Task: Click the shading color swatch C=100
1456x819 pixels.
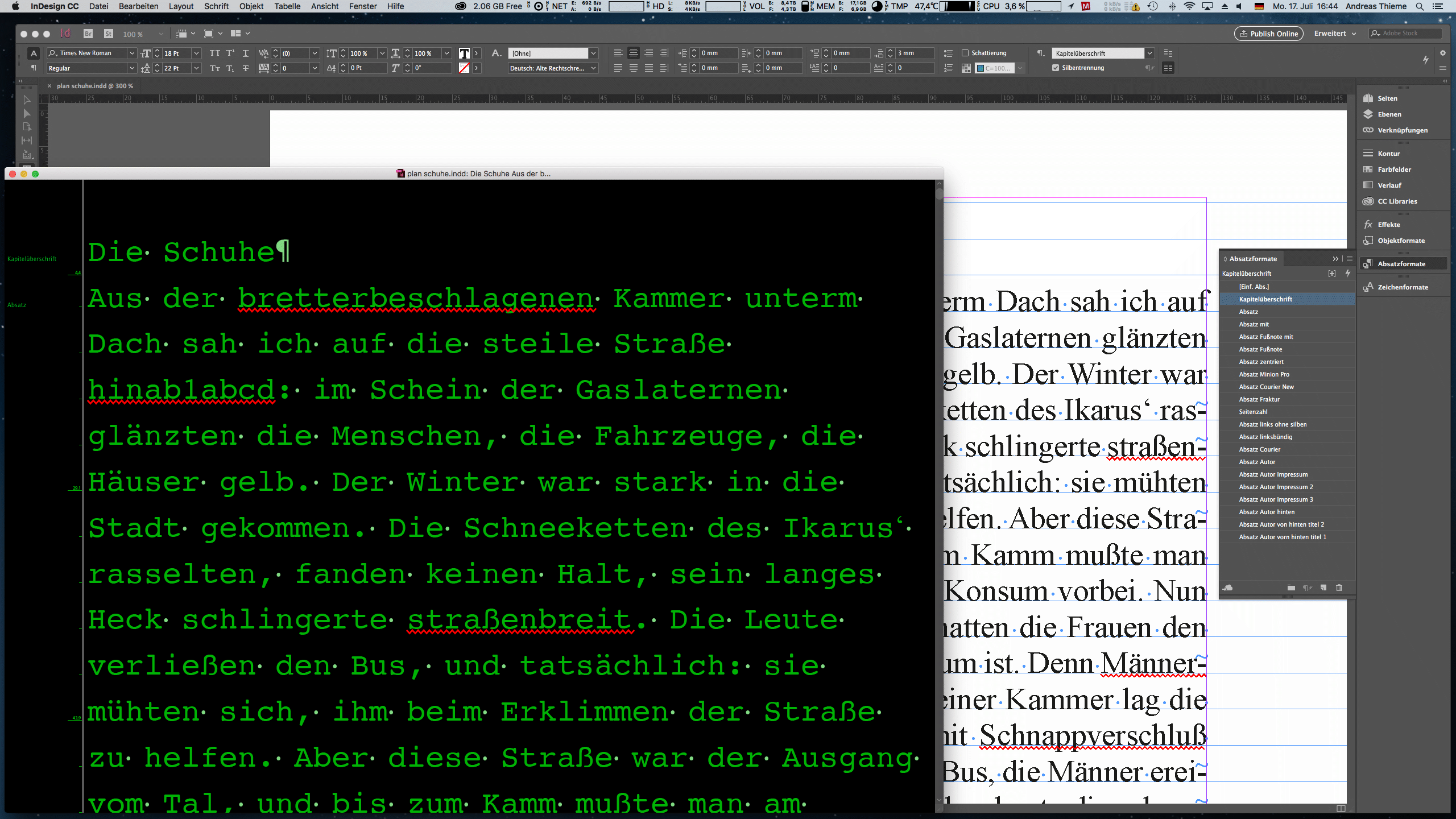Action: 994,68
